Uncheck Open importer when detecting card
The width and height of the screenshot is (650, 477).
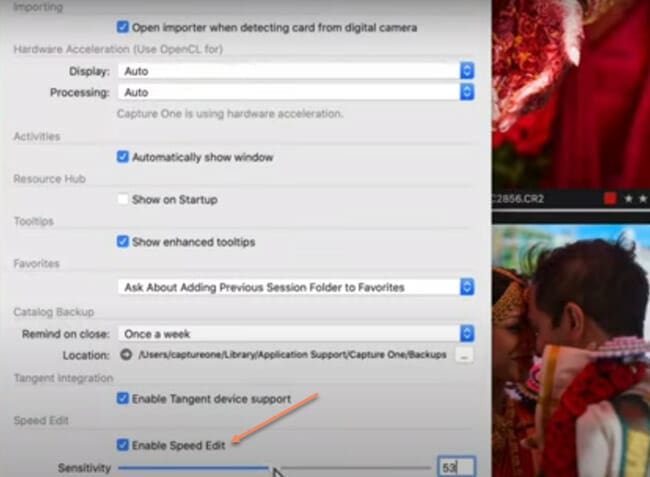click(123, 27)
